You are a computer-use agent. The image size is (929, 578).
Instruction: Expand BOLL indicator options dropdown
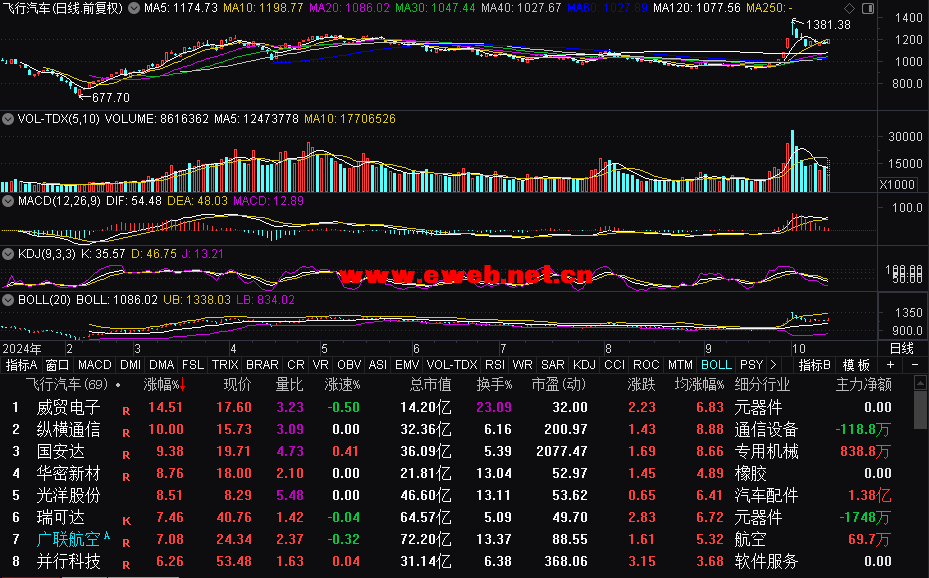(x=8, y=300)
